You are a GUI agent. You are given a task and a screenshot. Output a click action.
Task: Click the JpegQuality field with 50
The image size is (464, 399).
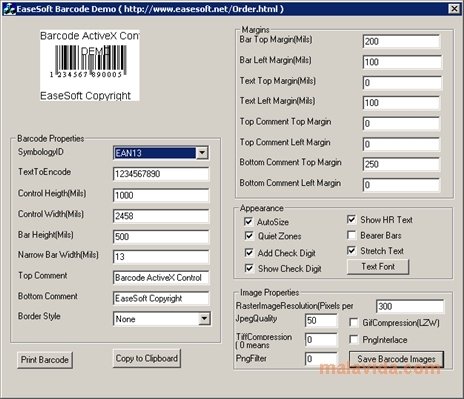coord(321,320)
